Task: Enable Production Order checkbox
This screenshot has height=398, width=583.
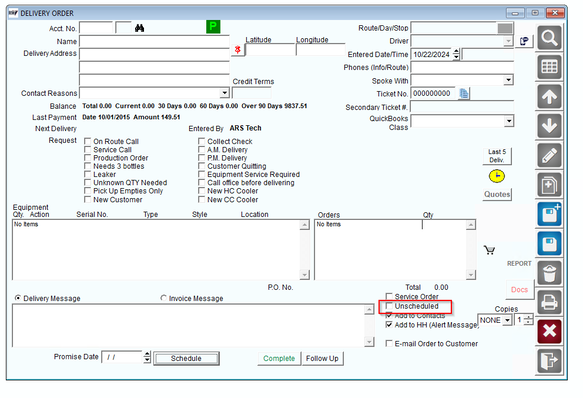Action: 87,158
